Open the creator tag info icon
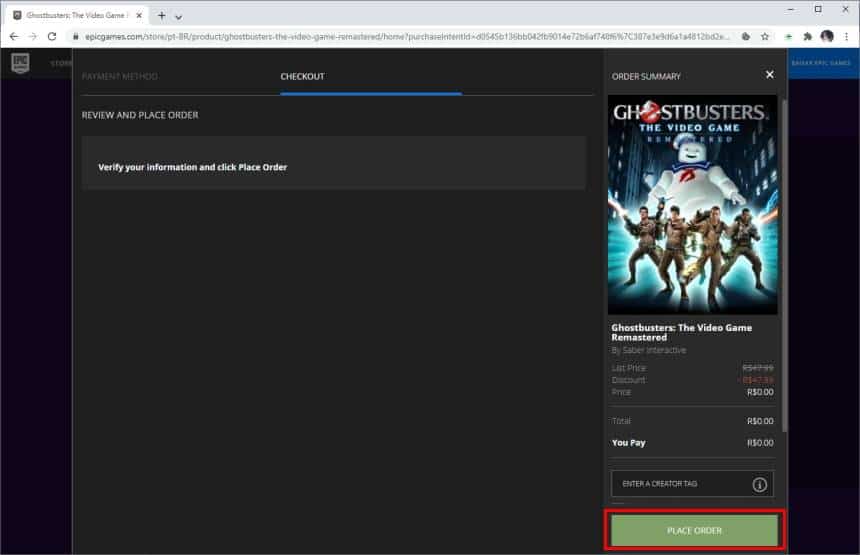This screenshot has height=555, width=860. tap(759, 484)
